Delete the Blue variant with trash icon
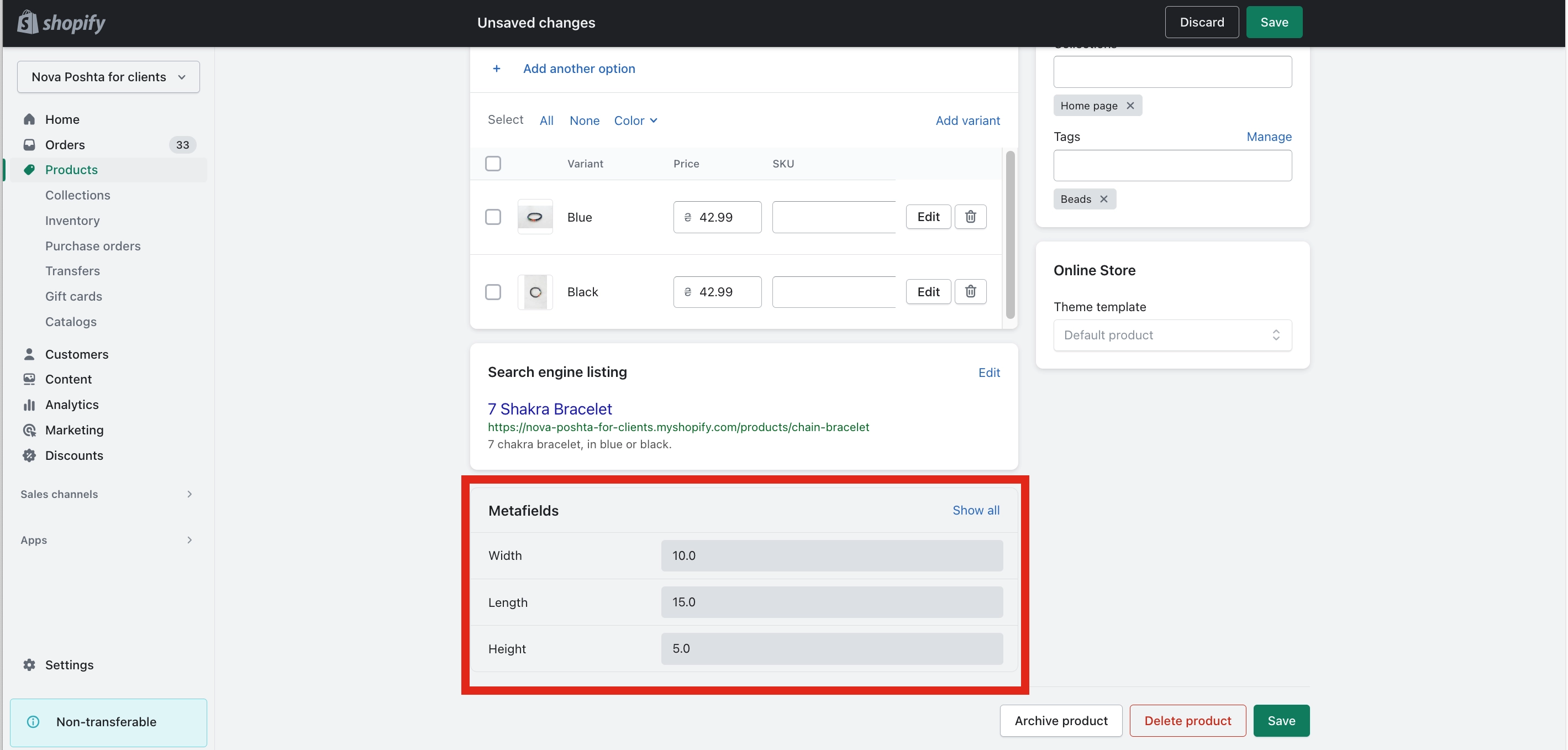Screen dimensions: 1568x750 pyautogui.click(x=971, y=217)
